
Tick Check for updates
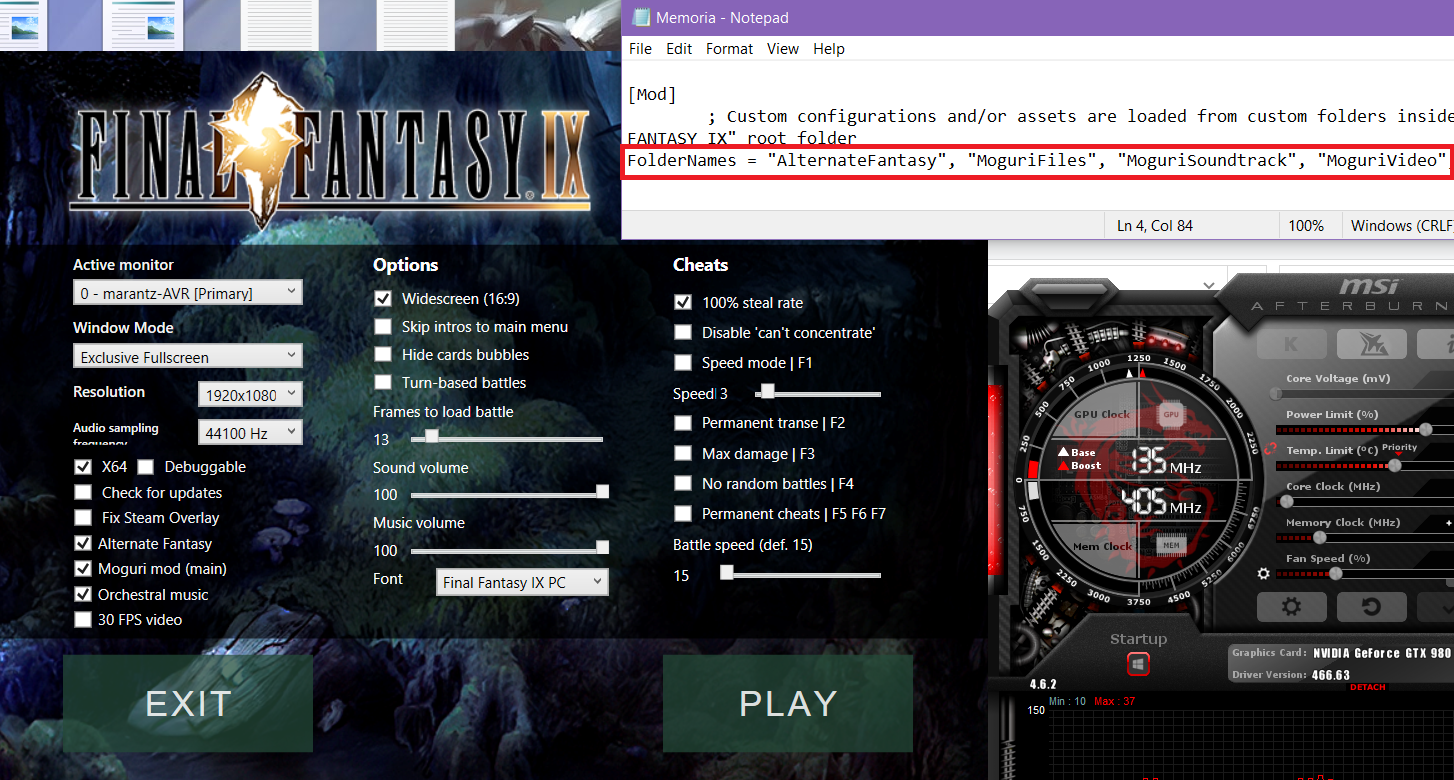82,492
